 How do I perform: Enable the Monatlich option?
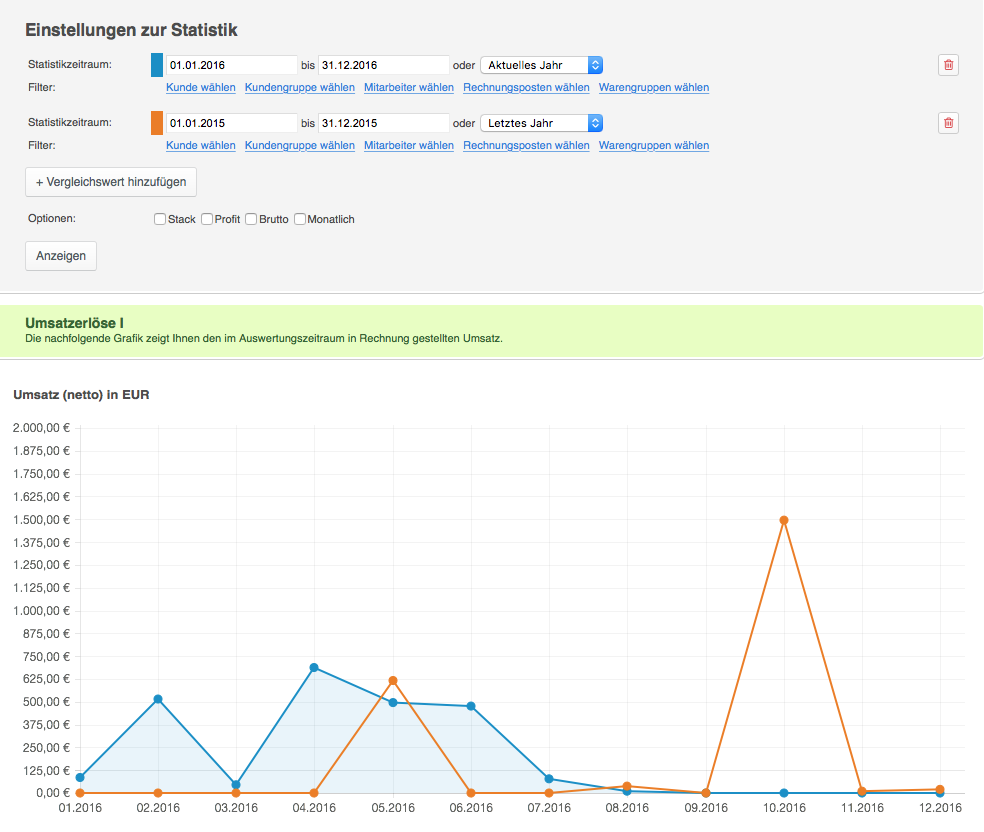pos(300,219)
